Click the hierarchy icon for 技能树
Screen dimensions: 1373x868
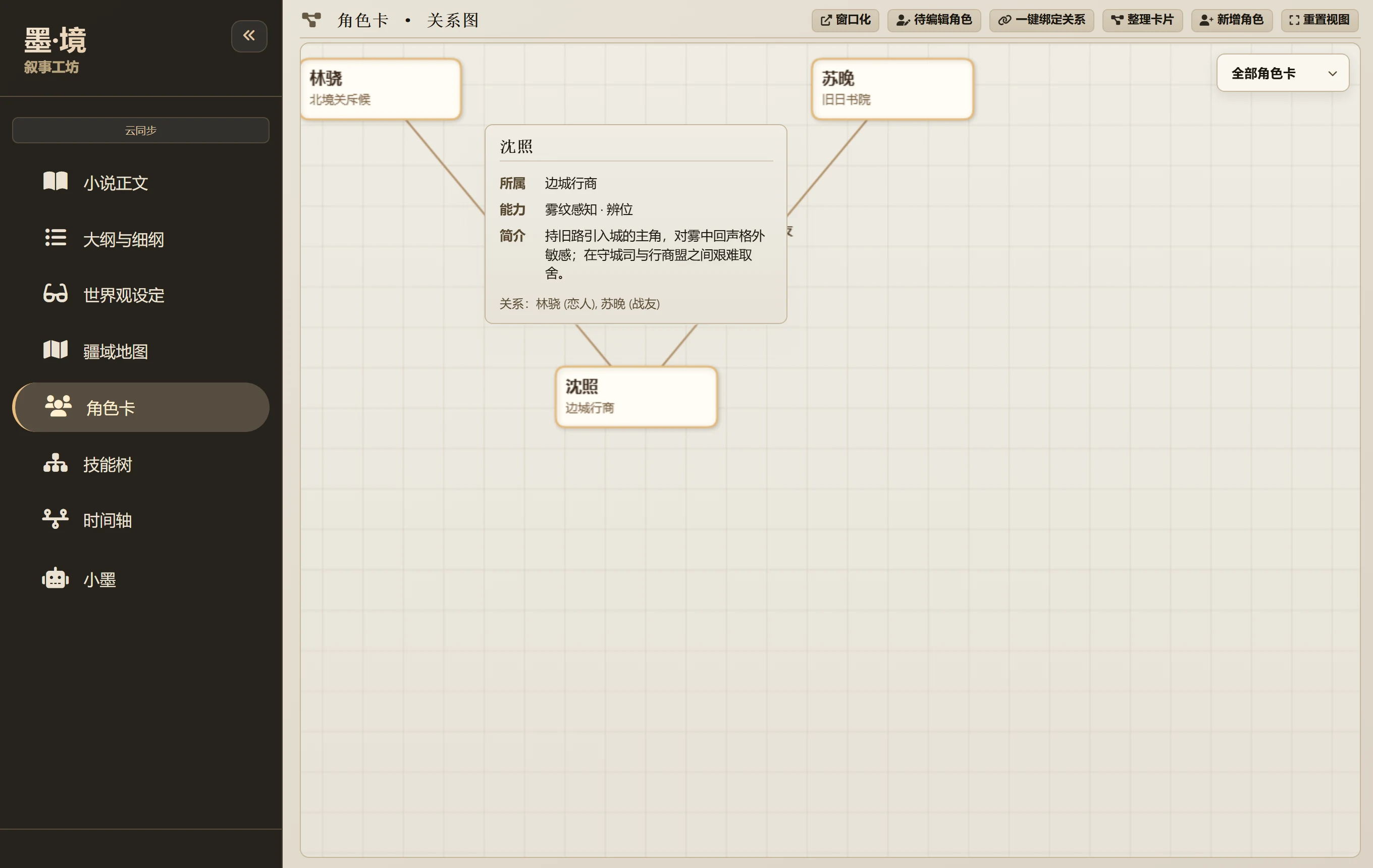pyautogui.click(x=56, y=463)
